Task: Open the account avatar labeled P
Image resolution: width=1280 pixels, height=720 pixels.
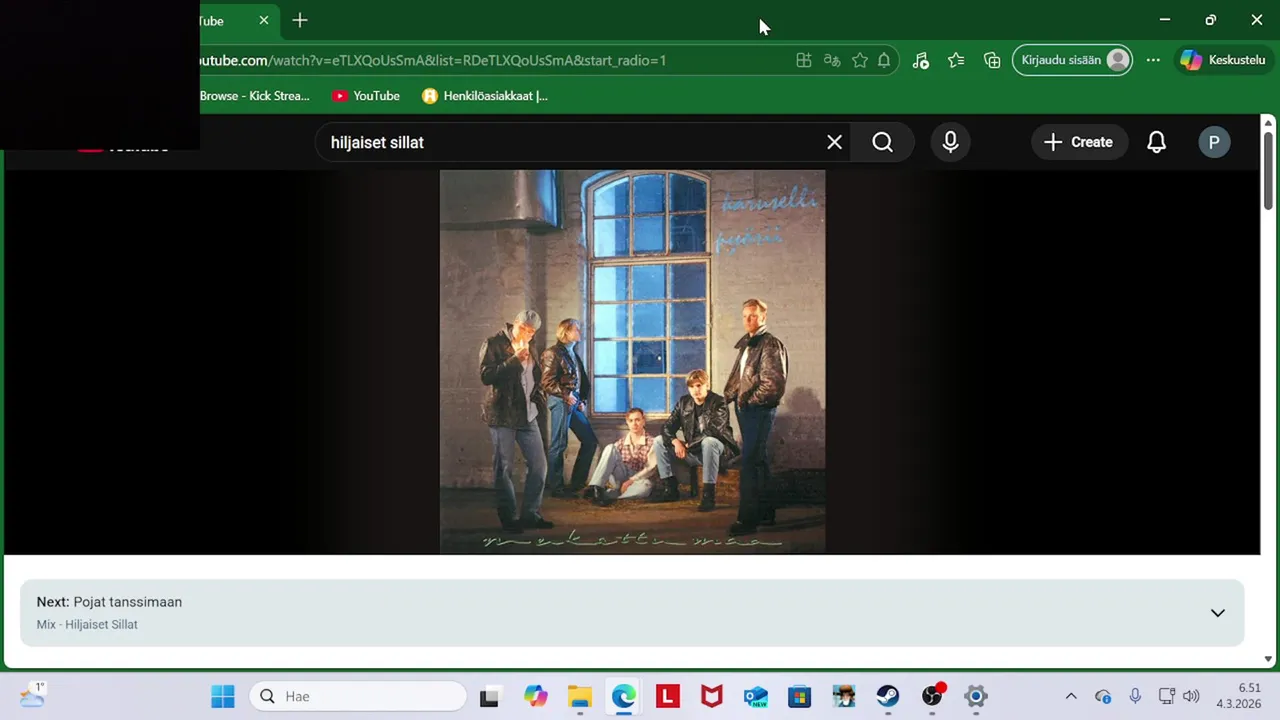Action: [x=1214, y=142]
